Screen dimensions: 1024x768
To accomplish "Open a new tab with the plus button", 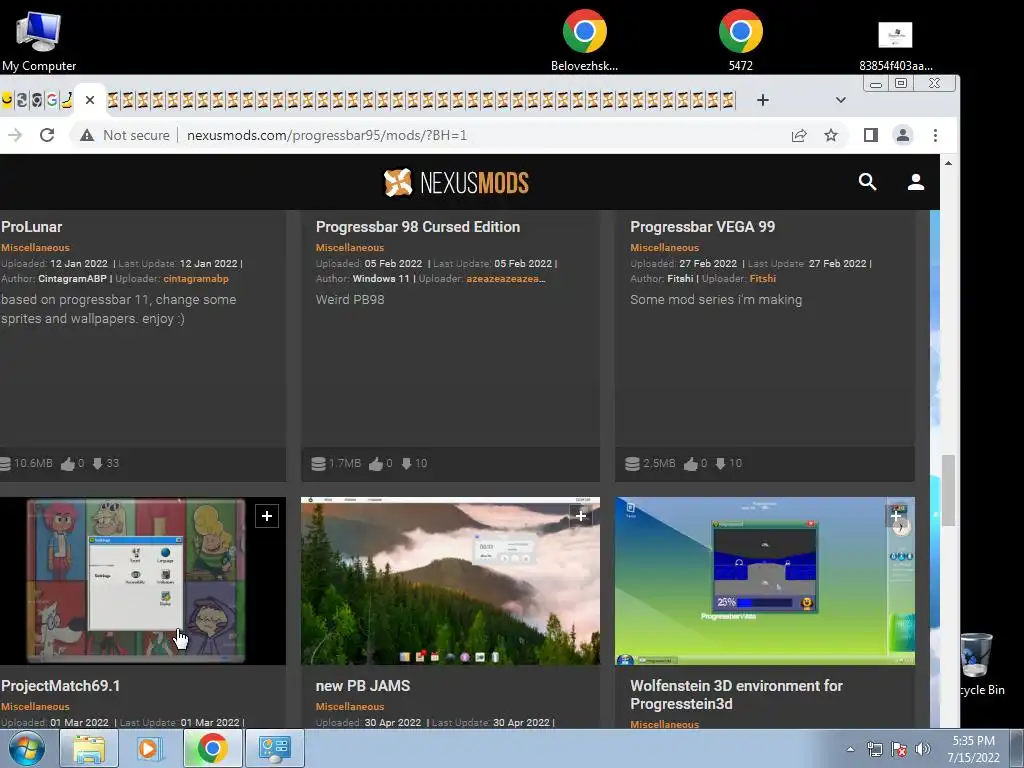I will point(762,100).
